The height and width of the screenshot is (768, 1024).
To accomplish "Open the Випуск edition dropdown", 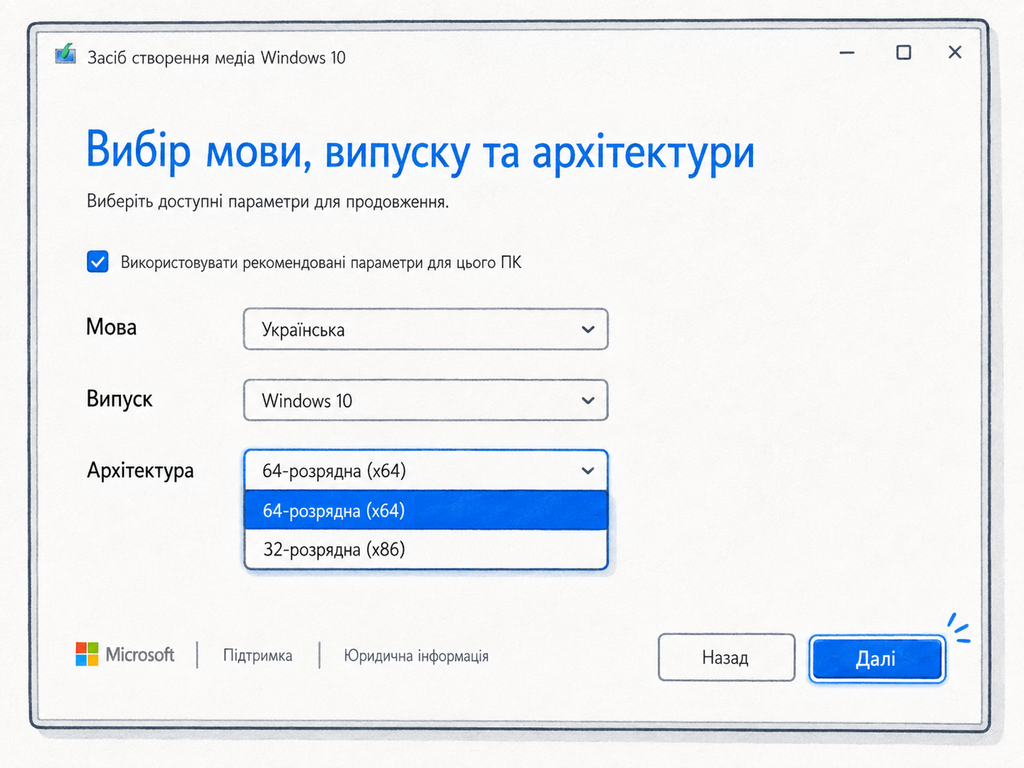I will click(426, 400).
